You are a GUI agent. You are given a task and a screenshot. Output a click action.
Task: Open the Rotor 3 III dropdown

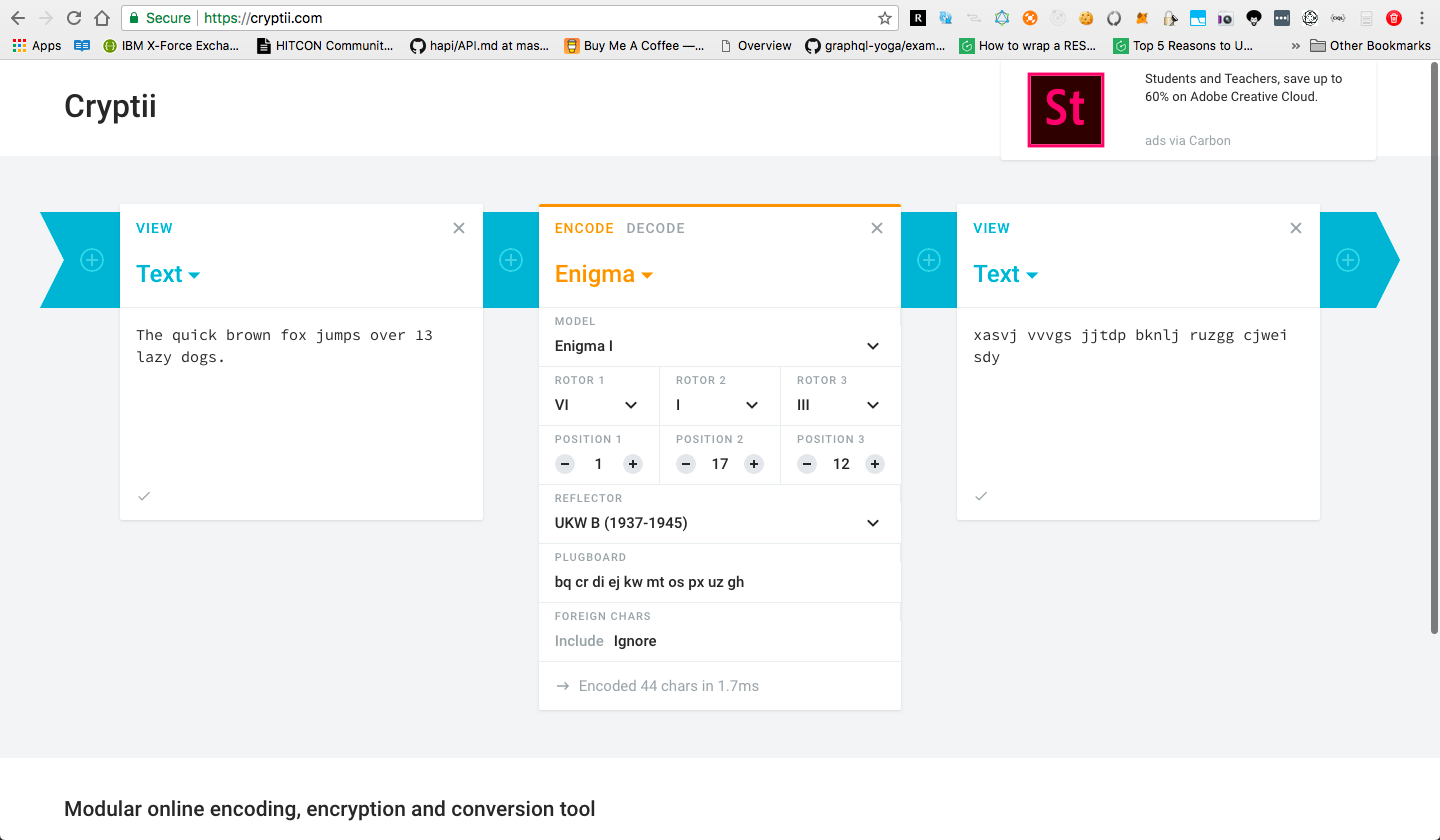[840, 405]
